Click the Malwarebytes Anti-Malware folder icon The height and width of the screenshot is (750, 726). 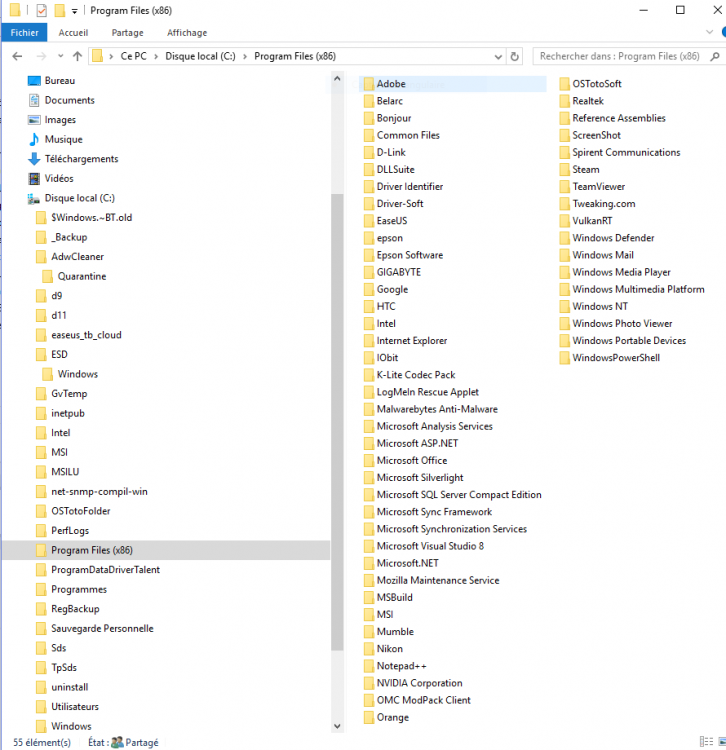[369, 409]
